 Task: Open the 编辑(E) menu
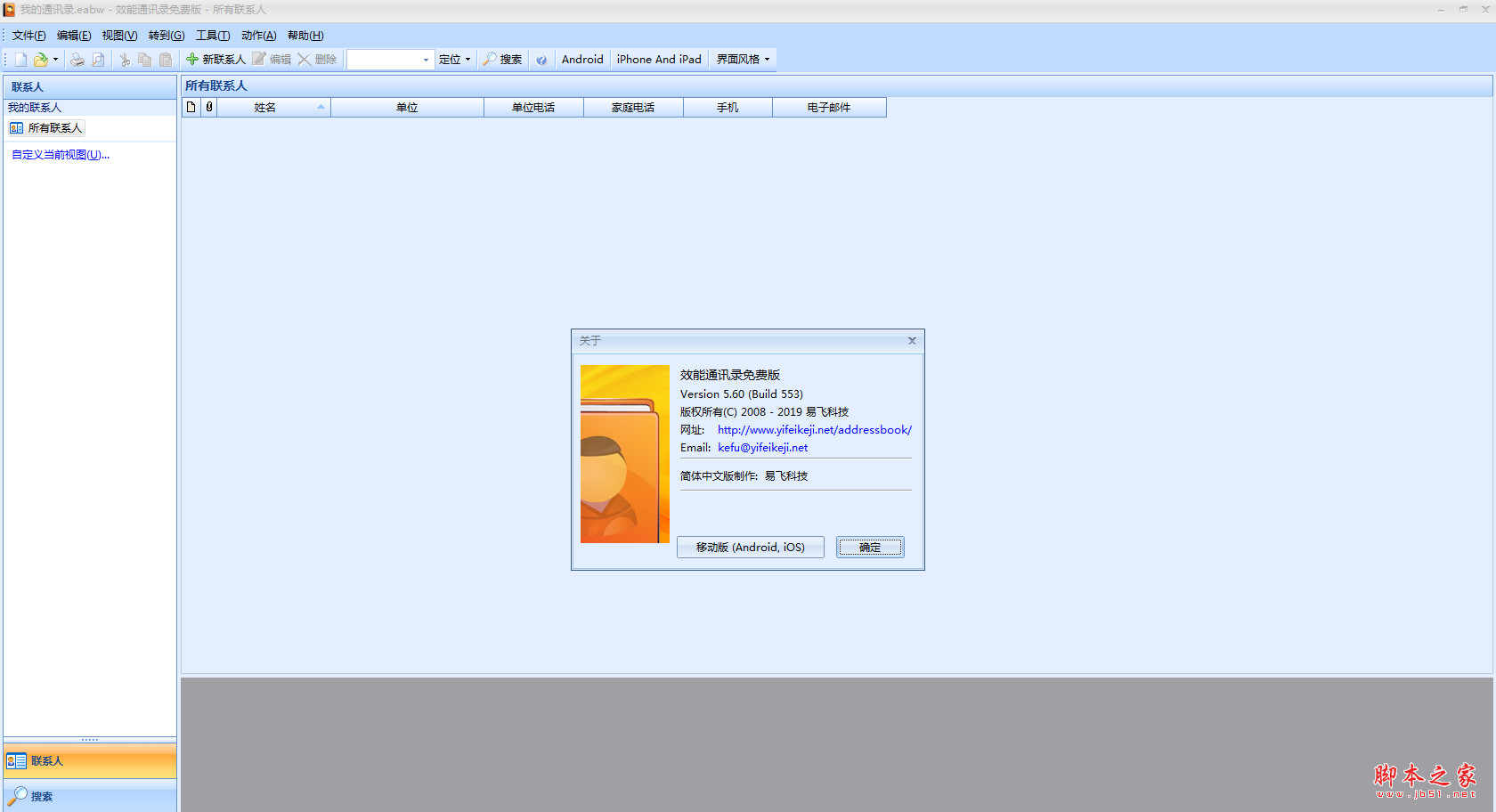(x=74, y=36)
